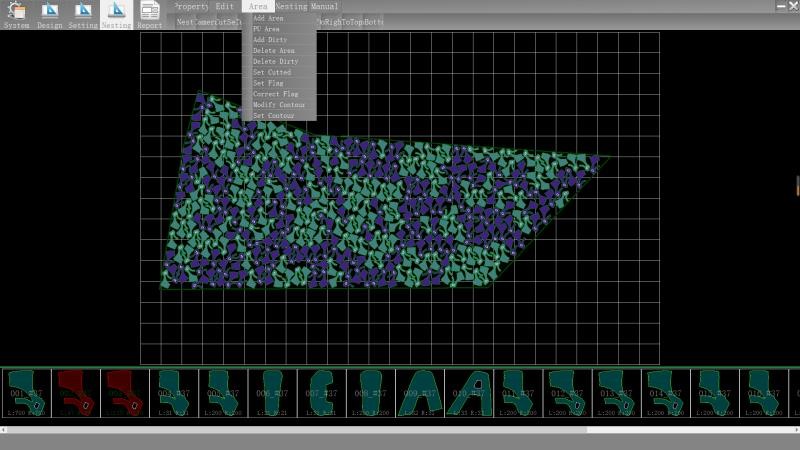The image size is (800, 450).
Task: Open the Manual menu
Action: pyautogui.click(x=324, y=6)
